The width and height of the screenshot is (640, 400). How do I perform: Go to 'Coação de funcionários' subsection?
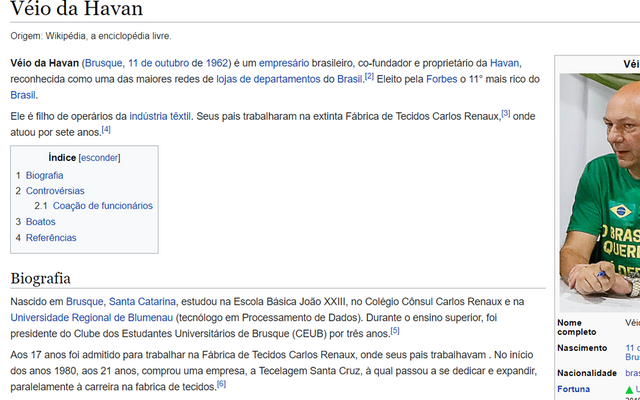tap(103, 206)
